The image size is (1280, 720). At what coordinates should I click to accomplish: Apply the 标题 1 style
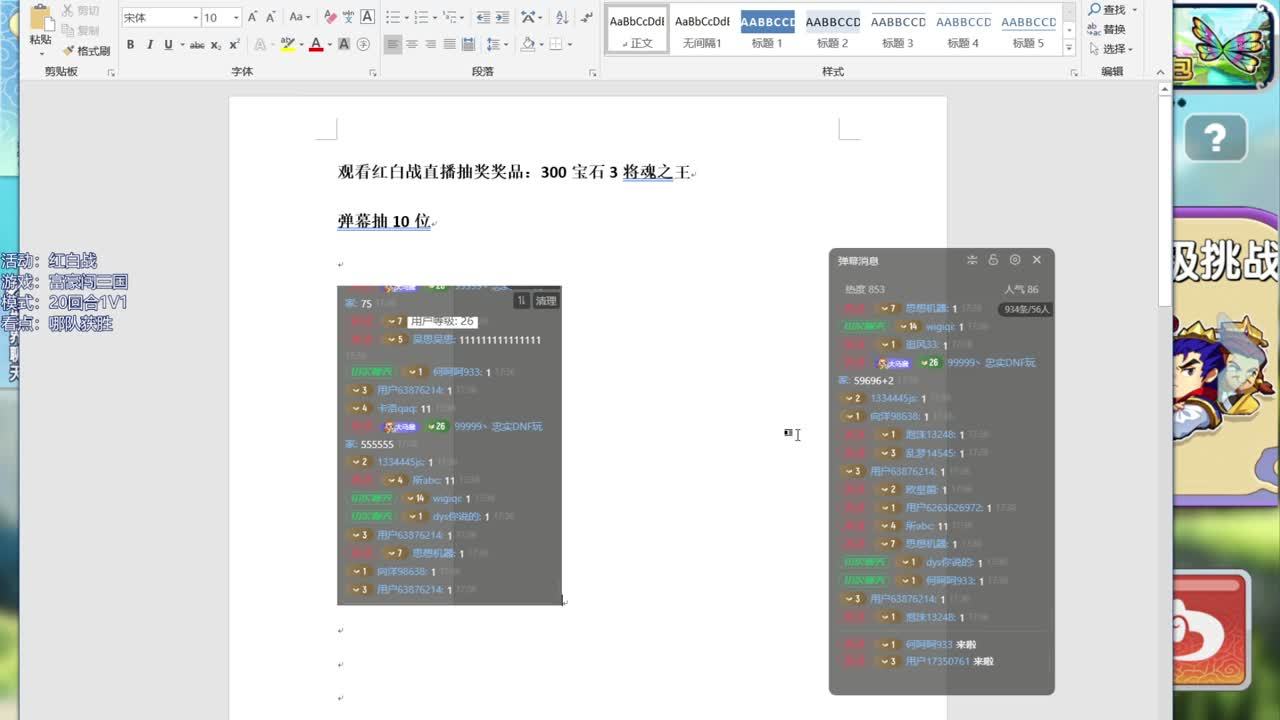767,30
